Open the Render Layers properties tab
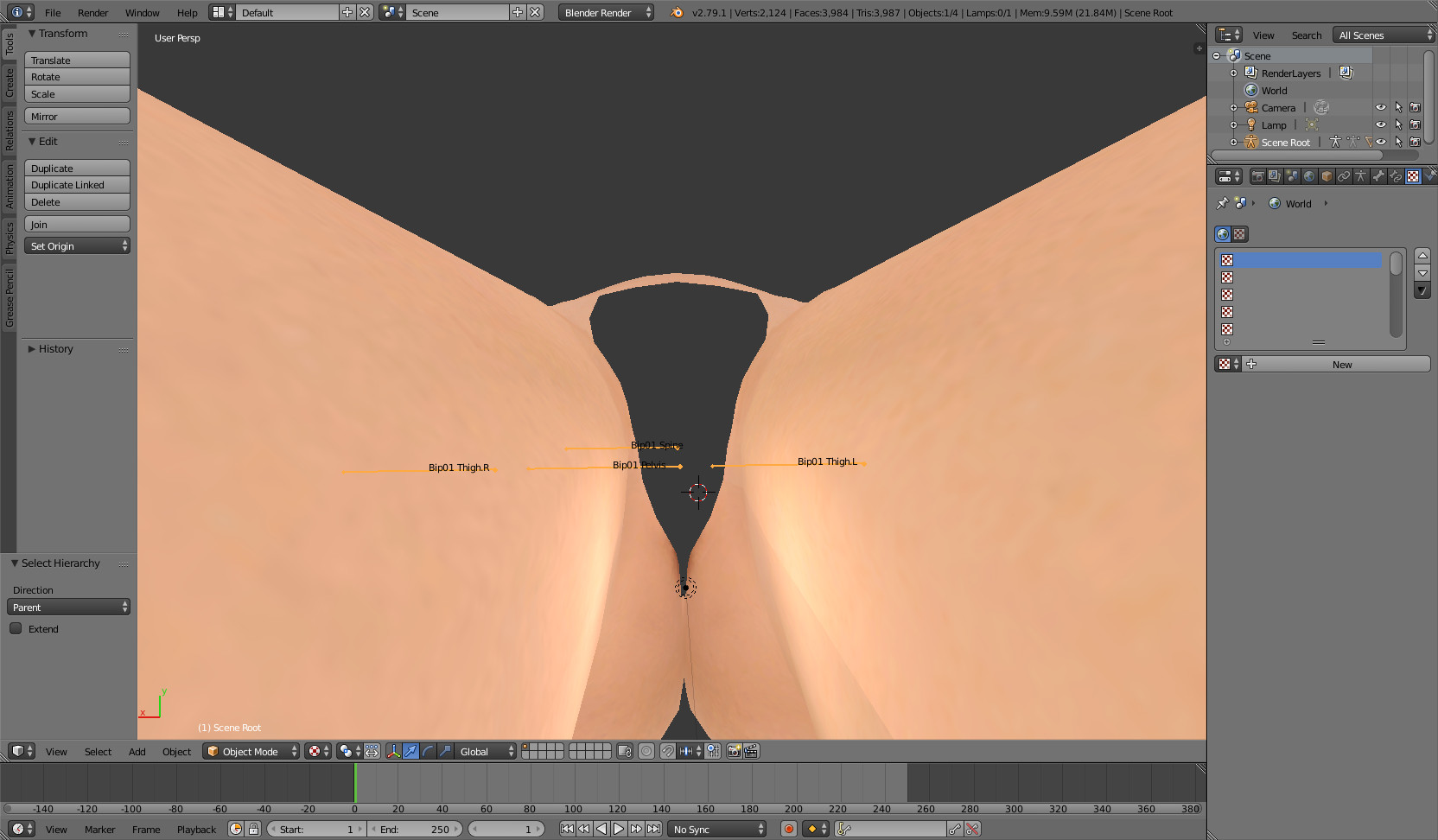This screenshot has height=840, width=1438. (1275, 176)
